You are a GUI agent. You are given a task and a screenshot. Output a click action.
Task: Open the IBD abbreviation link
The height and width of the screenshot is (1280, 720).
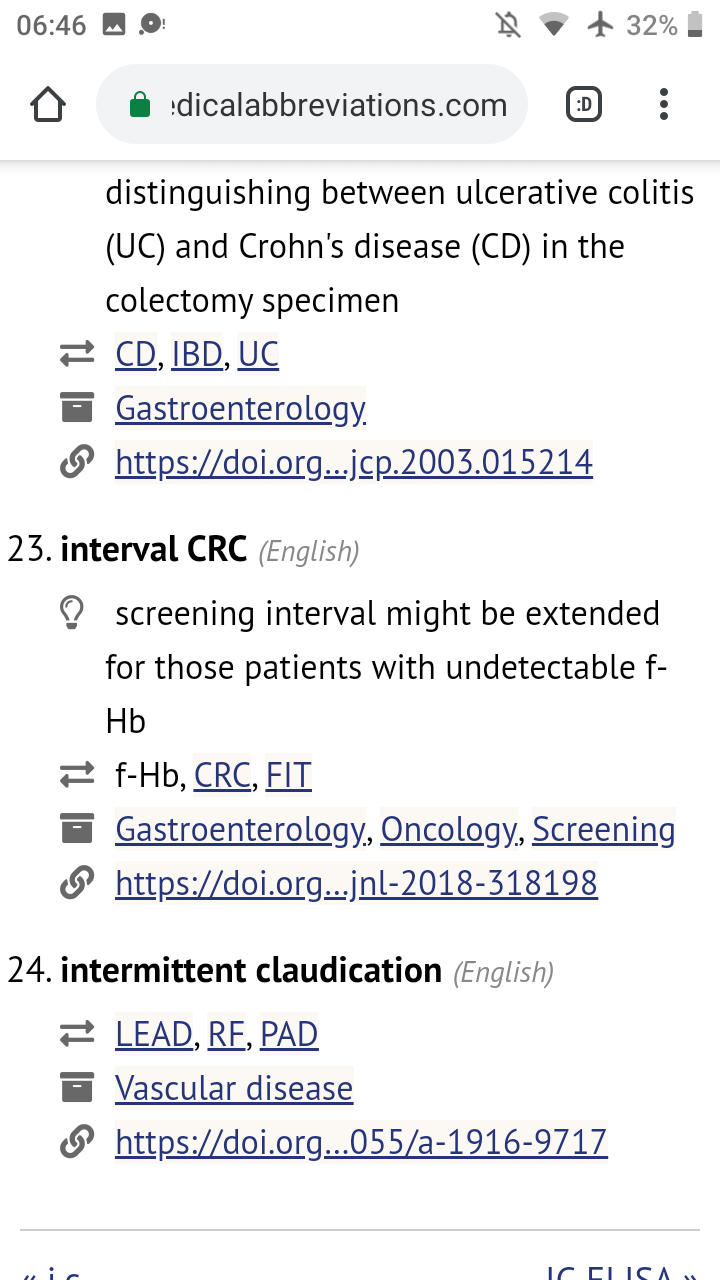click(196, 354)
